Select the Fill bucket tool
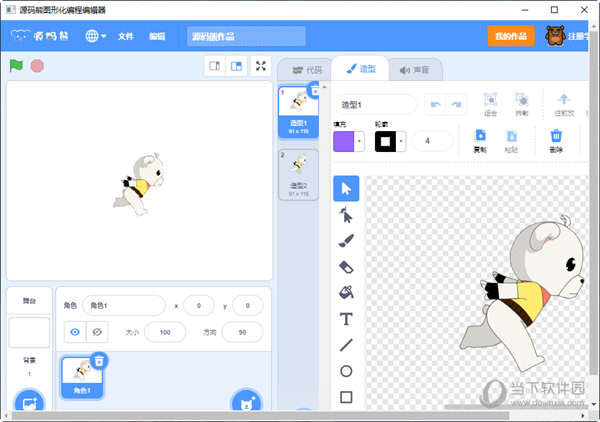Image resolution: width=600 pixels, height=422 pixels. point(346,293)
